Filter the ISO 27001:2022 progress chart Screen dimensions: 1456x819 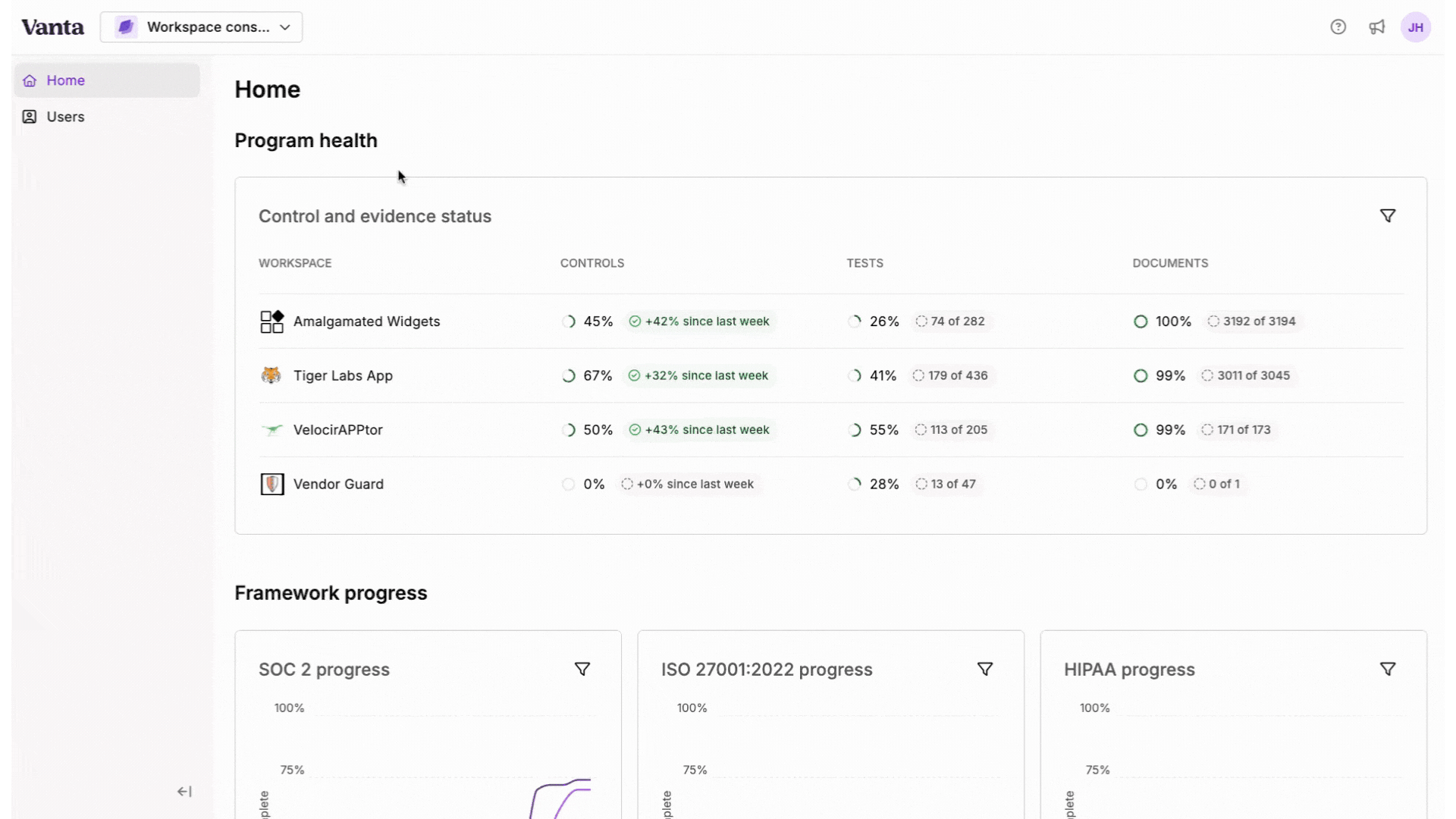point(985,670)
